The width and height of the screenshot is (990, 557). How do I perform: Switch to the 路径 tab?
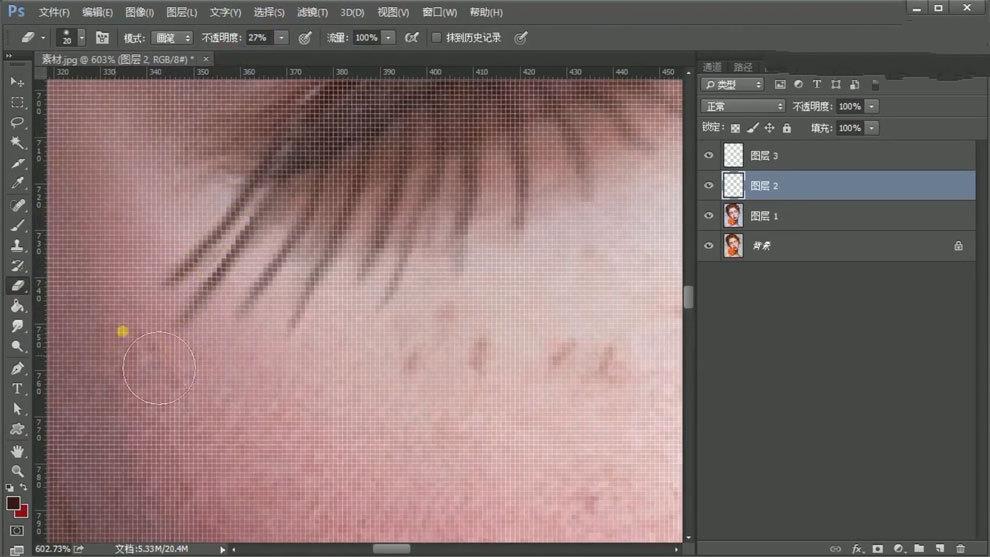742,67
